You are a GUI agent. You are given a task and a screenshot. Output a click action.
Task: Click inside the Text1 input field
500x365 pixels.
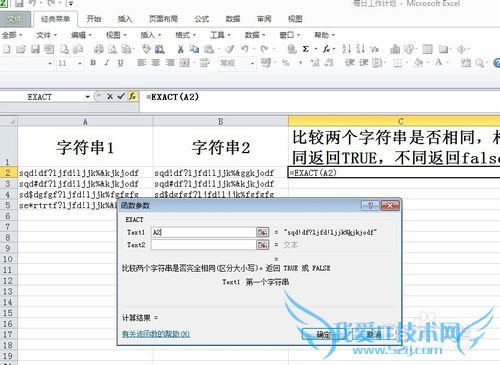coord(203,232)
